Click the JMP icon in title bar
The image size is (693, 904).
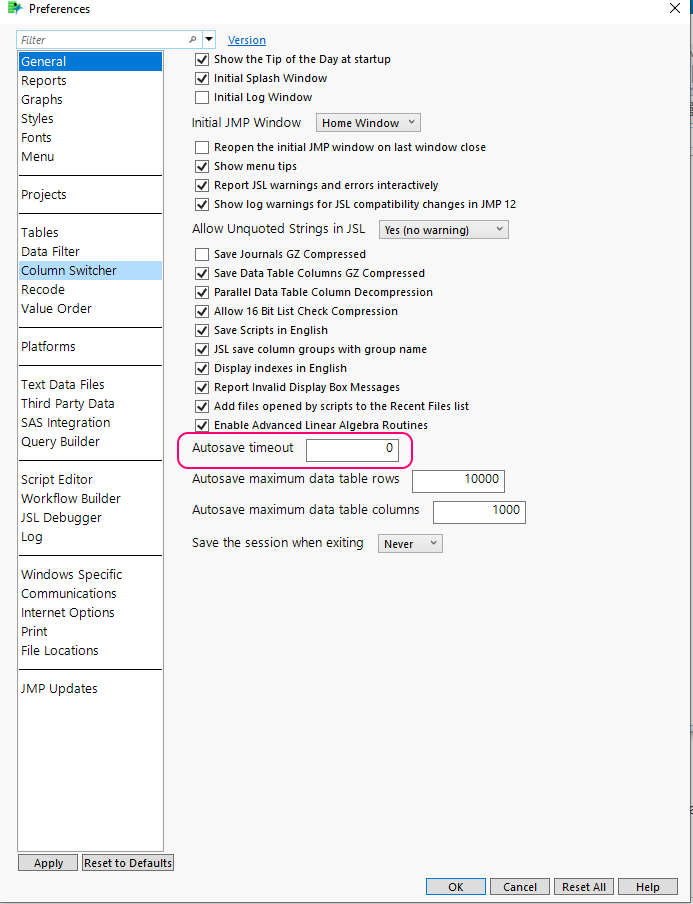(15, 9)
